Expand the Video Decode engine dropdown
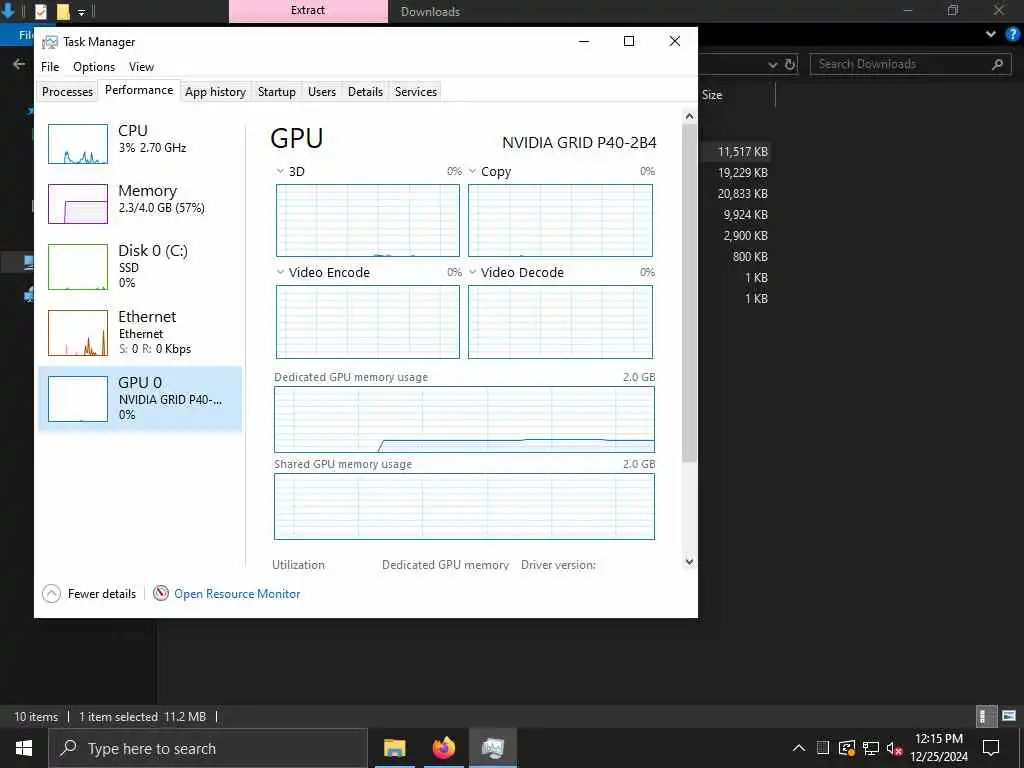The width and height of the screenshot is (1024, 768). coord(472,272)
